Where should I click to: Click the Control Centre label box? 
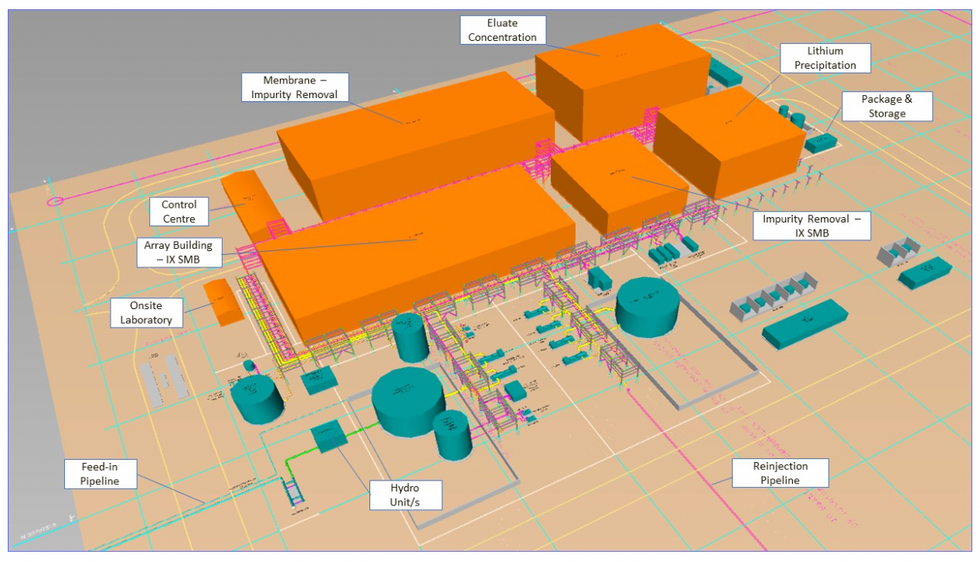179,211
